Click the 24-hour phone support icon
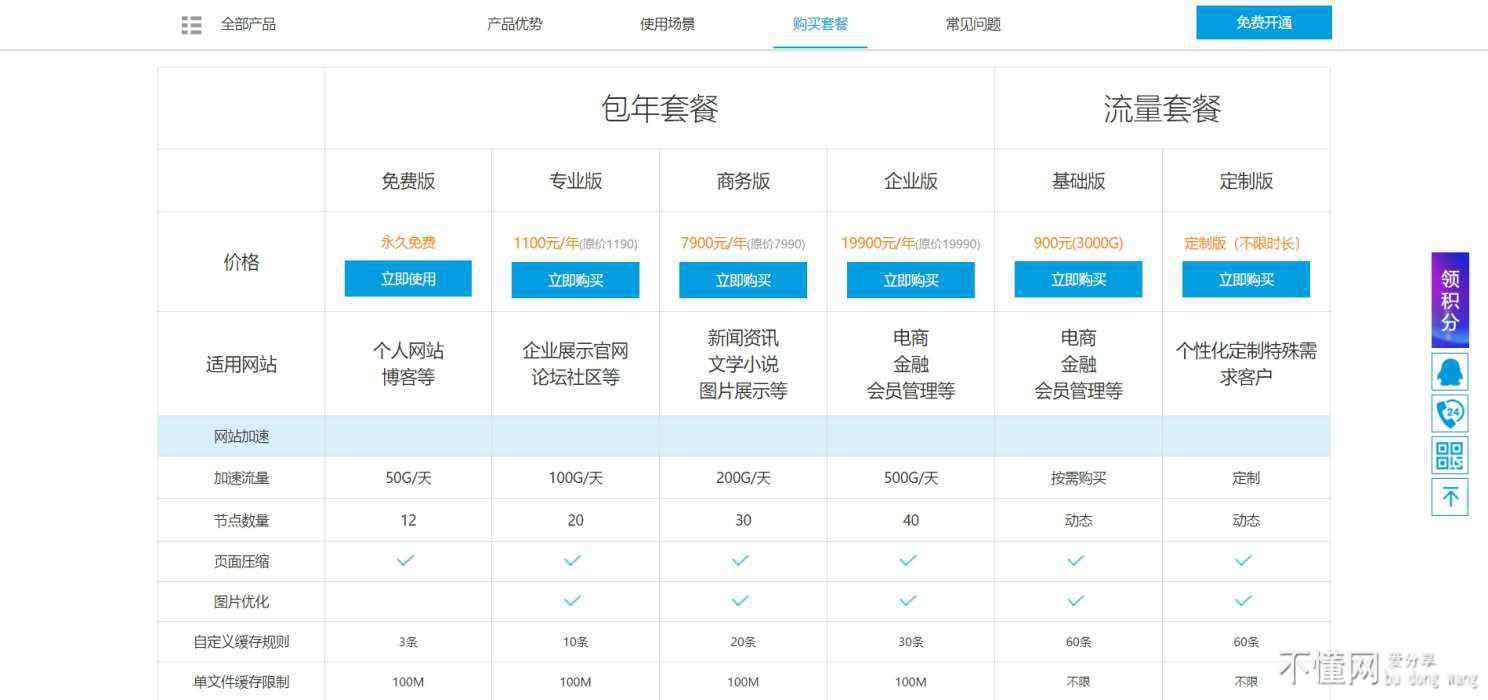This screenshot has height=700, width=1488. click(x=1450, y=413)
